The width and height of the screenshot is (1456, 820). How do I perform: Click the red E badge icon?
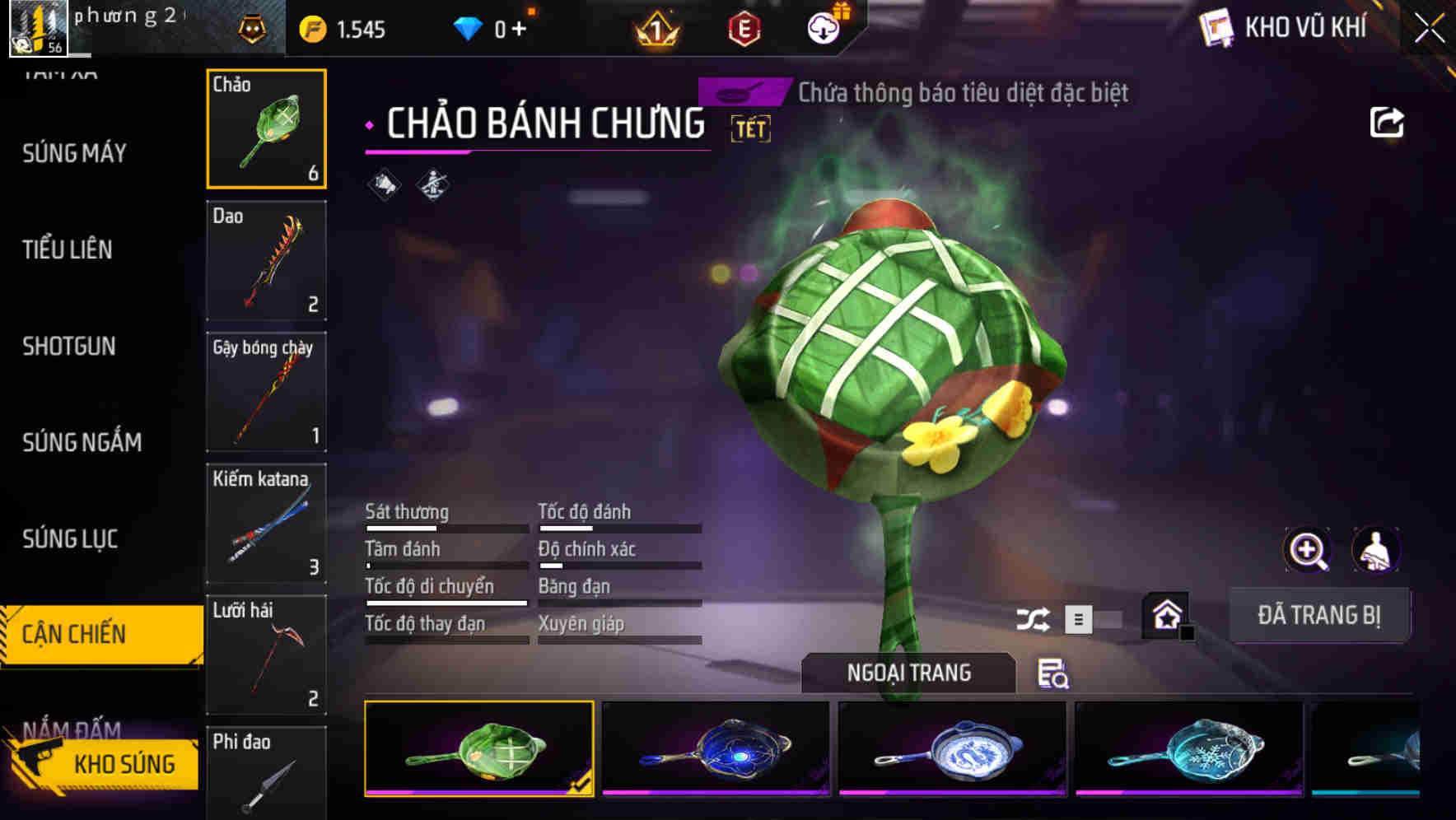coord(744,30)
